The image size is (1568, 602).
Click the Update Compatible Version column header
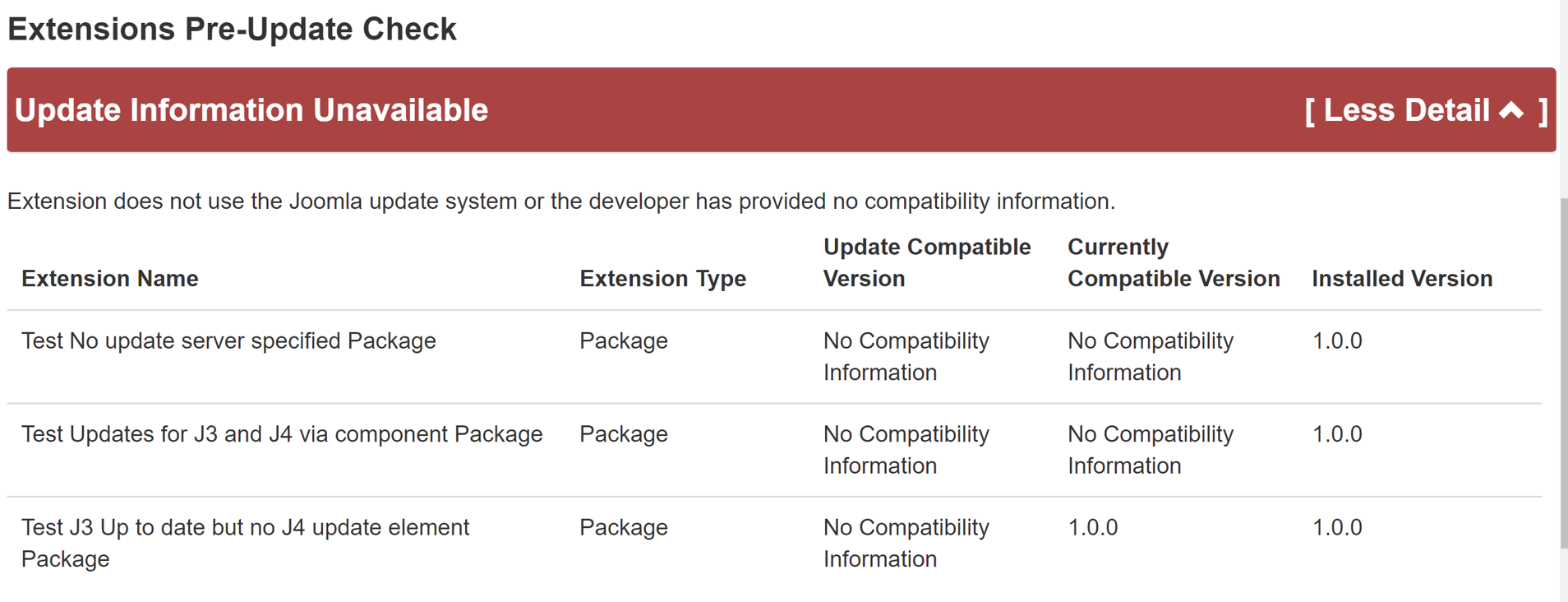coord(926,262)
